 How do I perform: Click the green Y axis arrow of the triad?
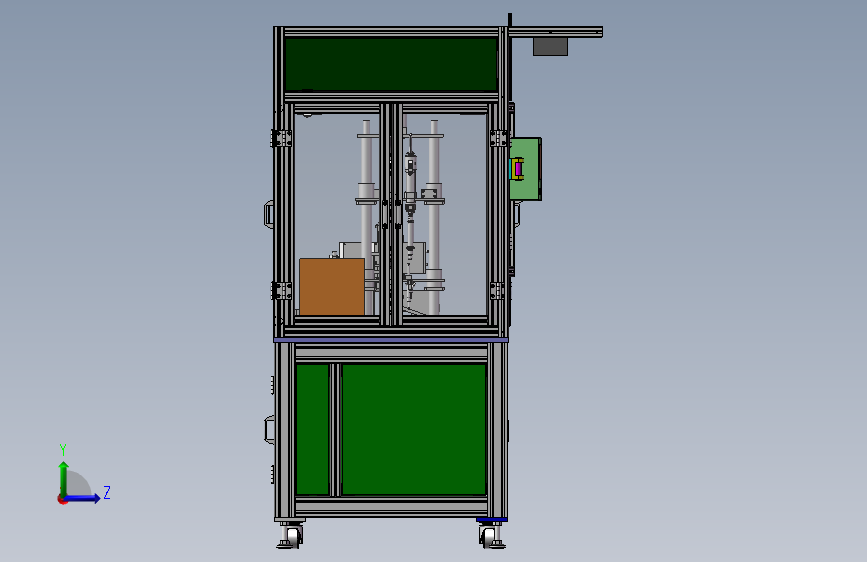click(x=64, y=479)
